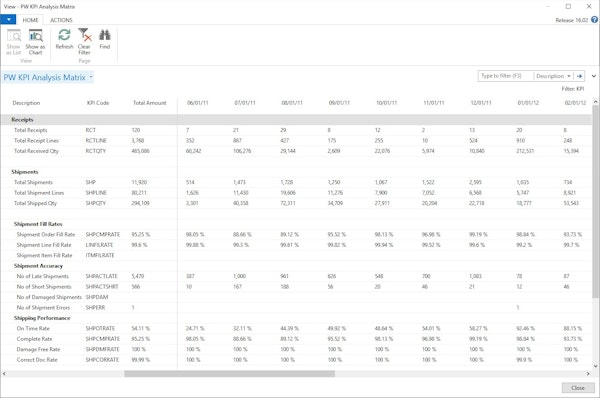Image resolution: width=600 pixels, height=398 pixels.
Task: Switch to the ACTIONS ribbon tab
Action: [x=61, y=20]
